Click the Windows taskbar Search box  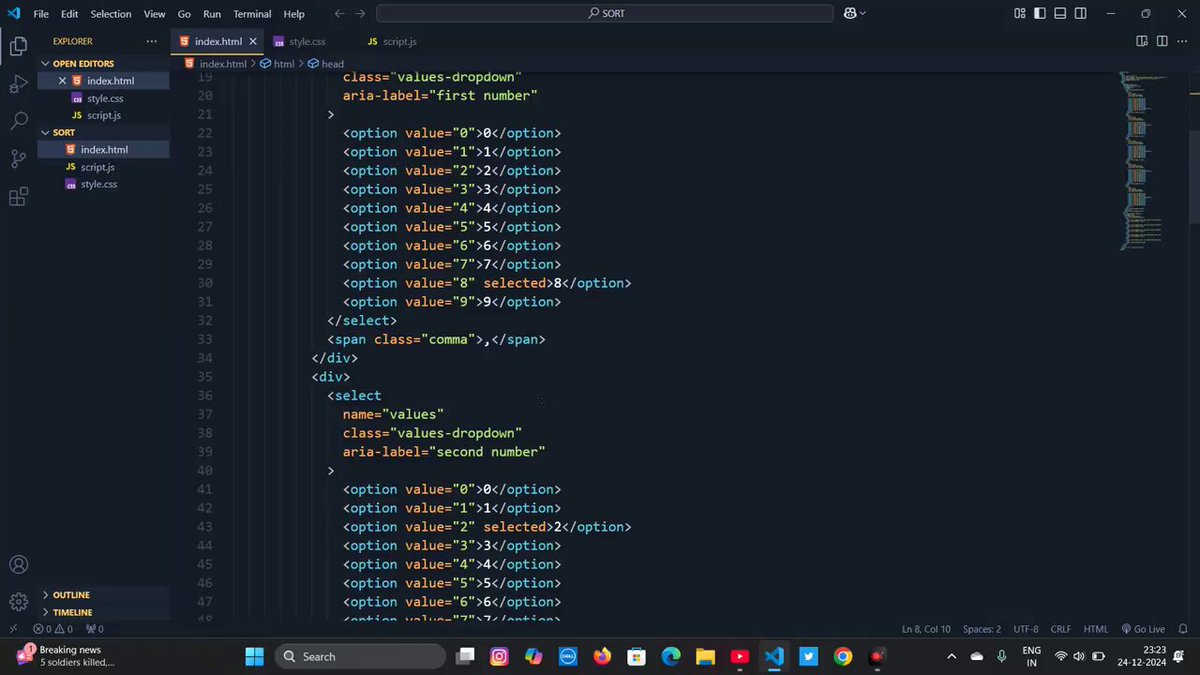(360, 656)
